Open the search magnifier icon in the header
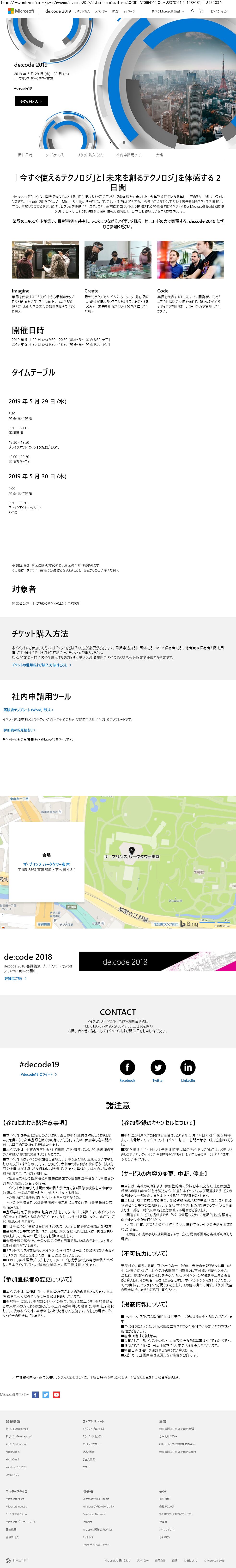 point(192,11)
